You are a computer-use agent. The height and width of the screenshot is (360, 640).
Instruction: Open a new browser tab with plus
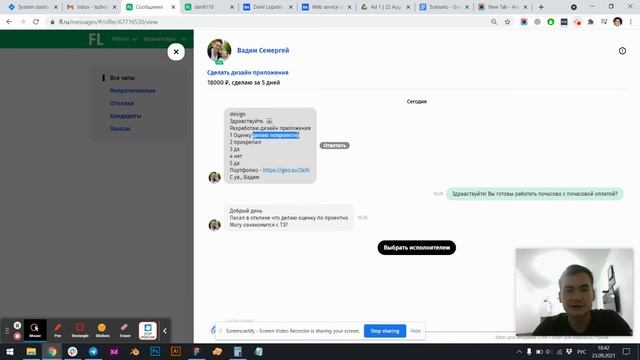(541, 7)
